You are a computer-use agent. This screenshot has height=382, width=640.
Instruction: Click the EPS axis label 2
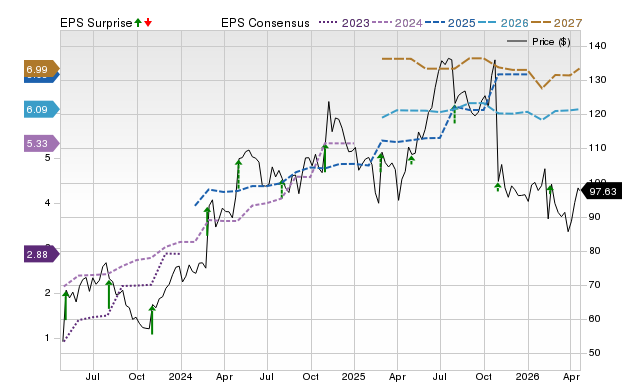coord(48,293)
